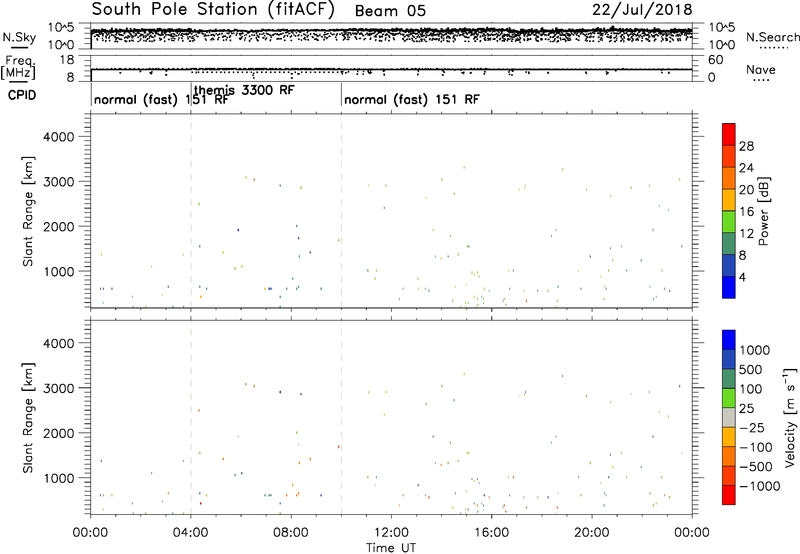Click the '18' frequency axis tick label
Screen dimensions: 800x554
tap(67, 60)
